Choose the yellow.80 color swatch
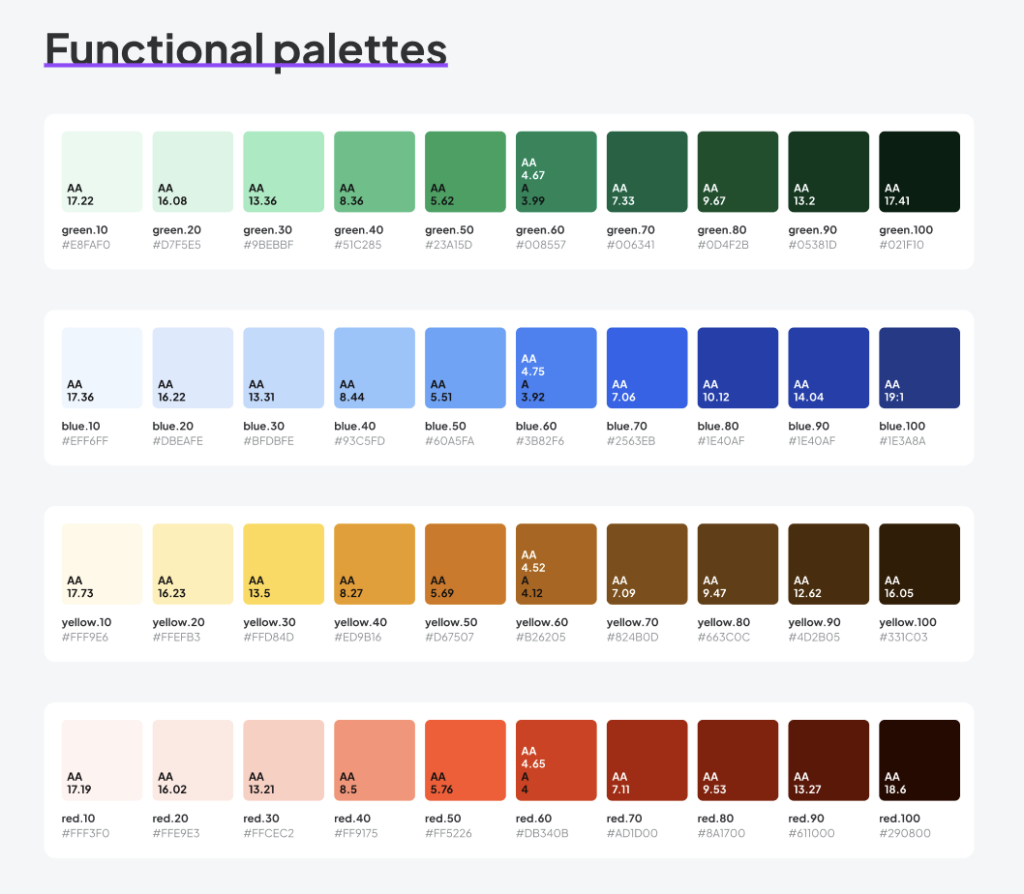The height and width of the screenshot is (894, 1024). pos(738,564)
